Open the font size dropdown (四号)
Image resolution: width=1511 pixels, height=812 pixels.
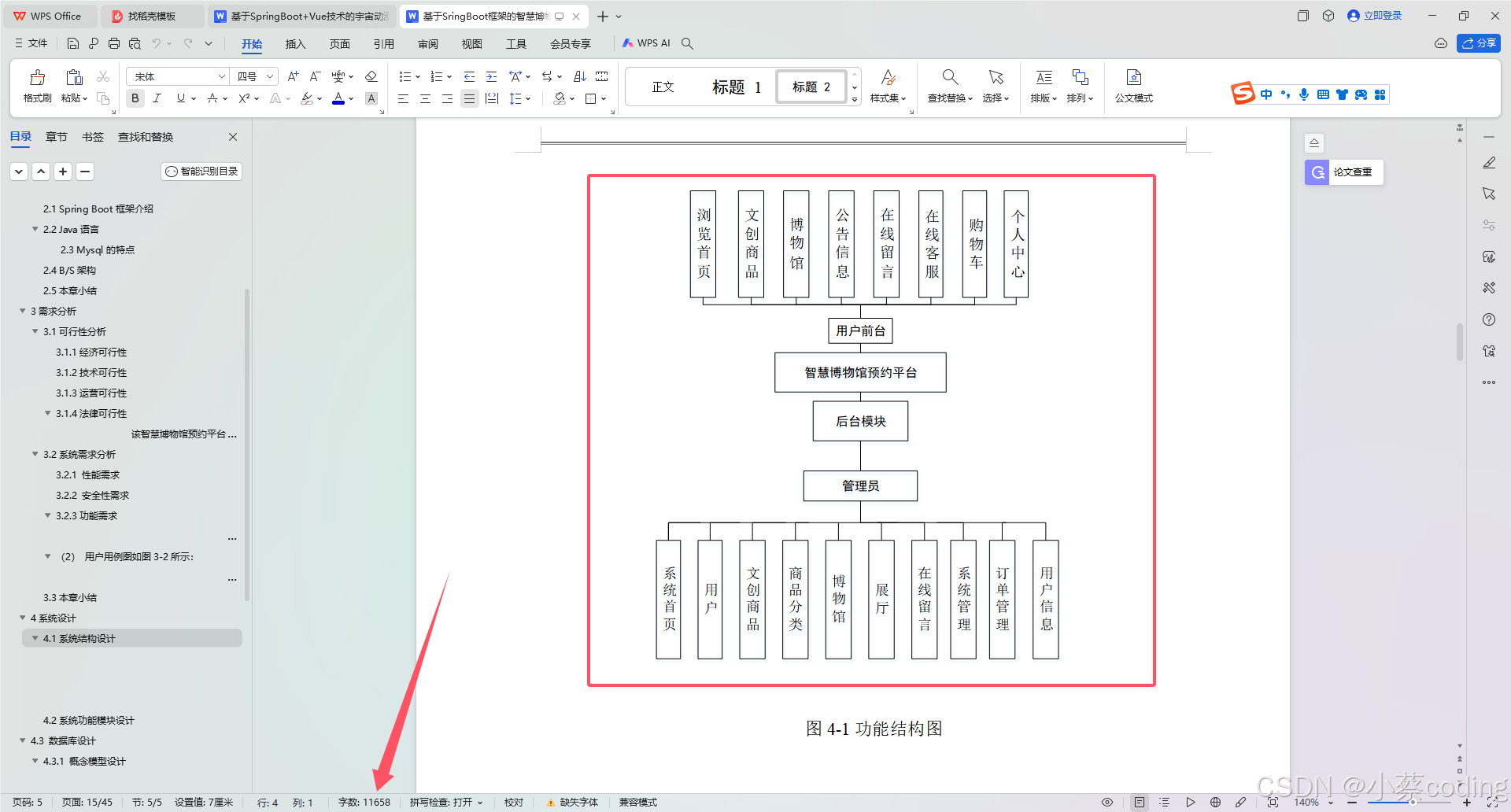point(270,76)
